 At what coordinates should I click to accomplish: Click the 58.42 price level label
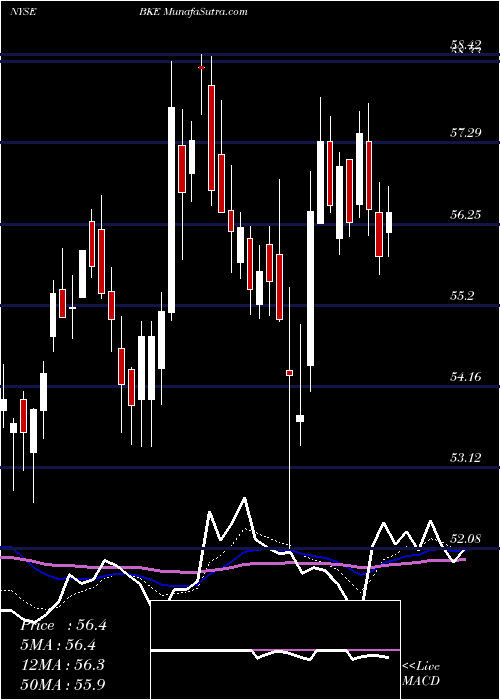[x=466, y=44]
